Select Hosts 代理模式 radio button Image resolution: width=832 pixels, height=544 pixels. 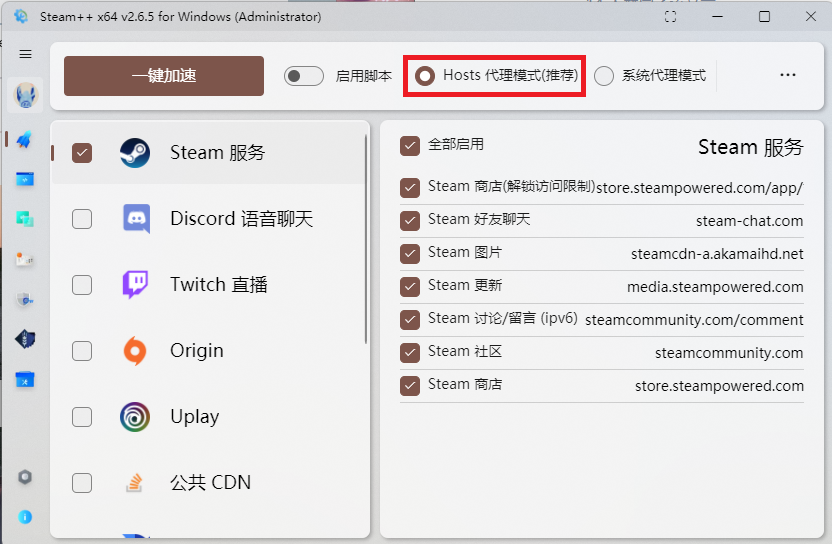(x=426, y=76)
